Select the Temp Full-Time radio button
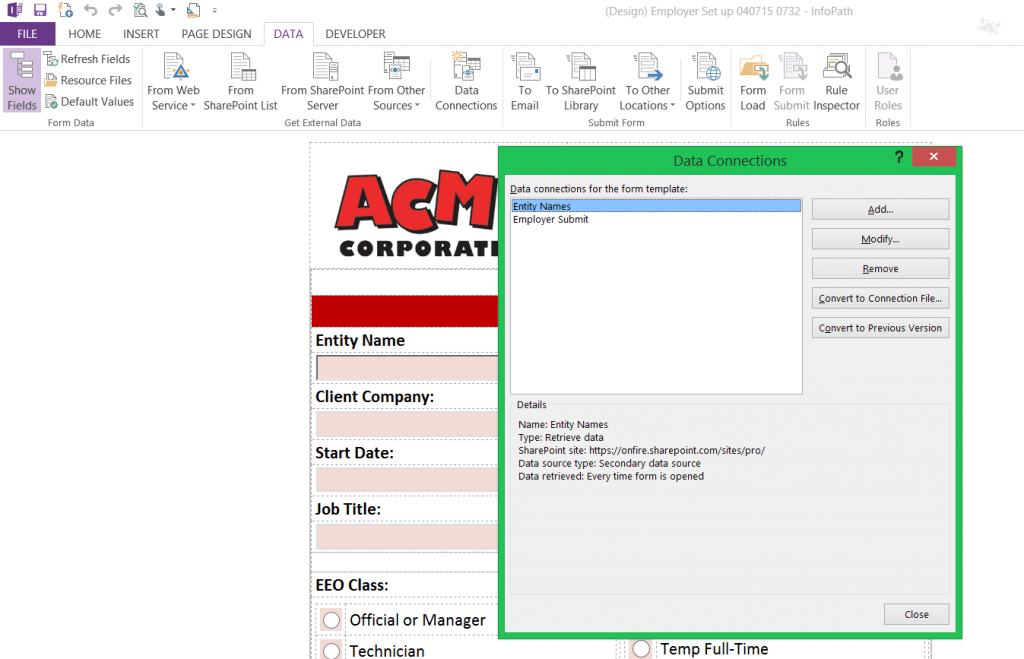Image resolution: width=1024 pixels, height=659 pixels. [641, 649]
